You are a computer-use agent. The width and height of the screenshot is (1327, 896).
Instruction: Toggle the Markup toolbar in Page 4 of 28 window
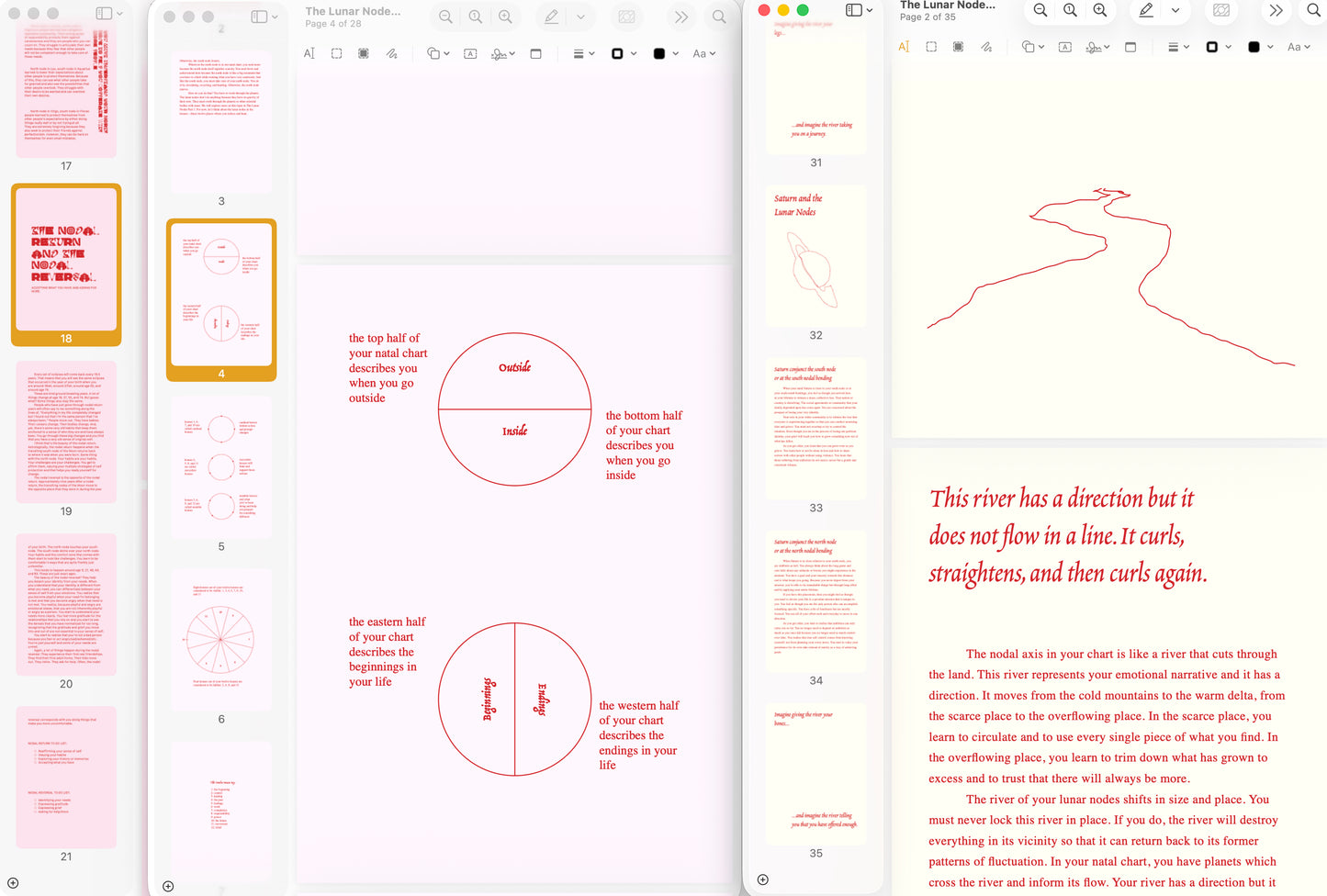pos(551,17)
